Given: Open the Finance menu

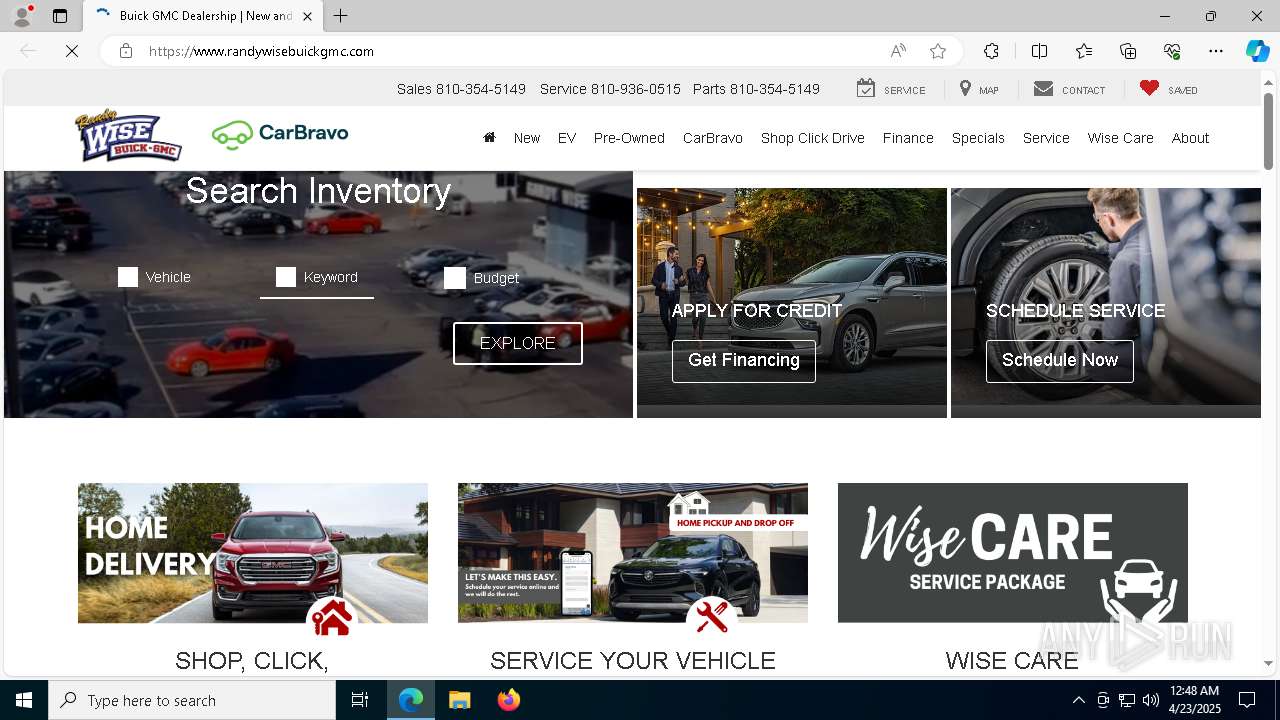Looking at the screenshot, I should 908,138.
